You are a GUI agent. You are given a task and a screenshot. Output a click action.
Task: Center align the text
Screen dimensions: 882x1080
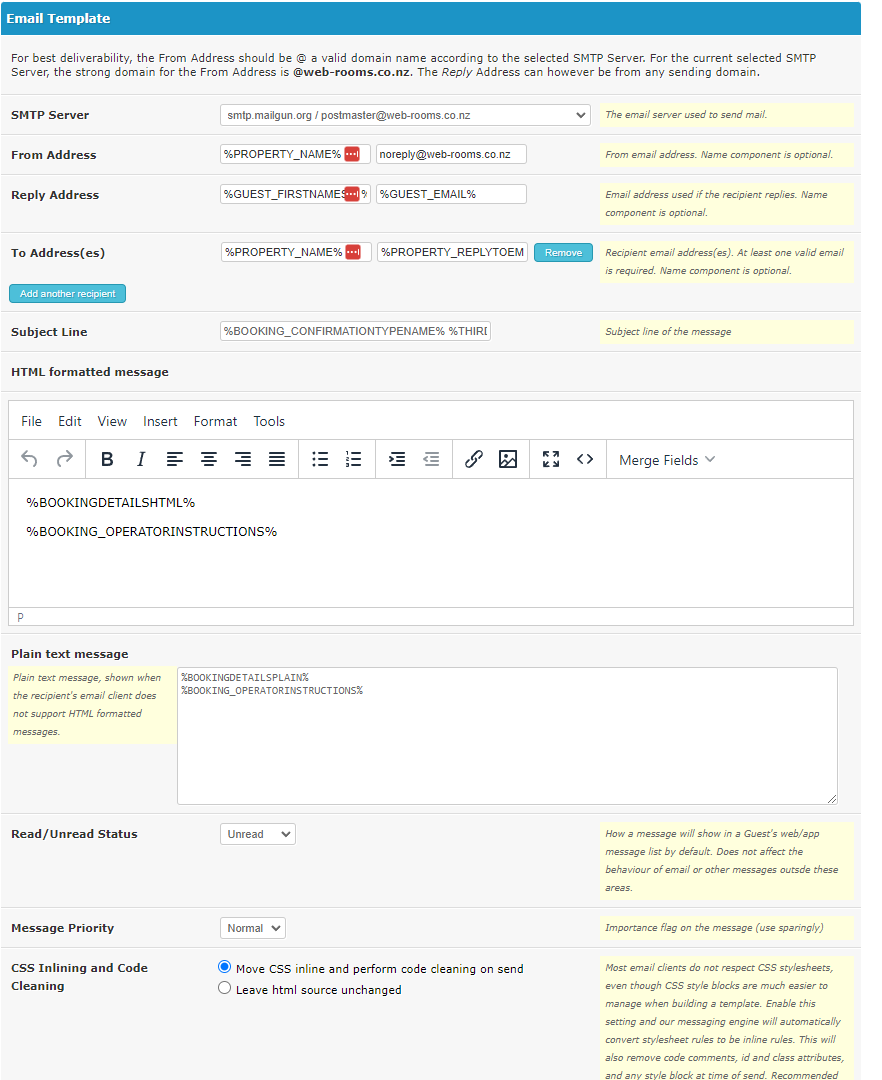pos(209,459)
